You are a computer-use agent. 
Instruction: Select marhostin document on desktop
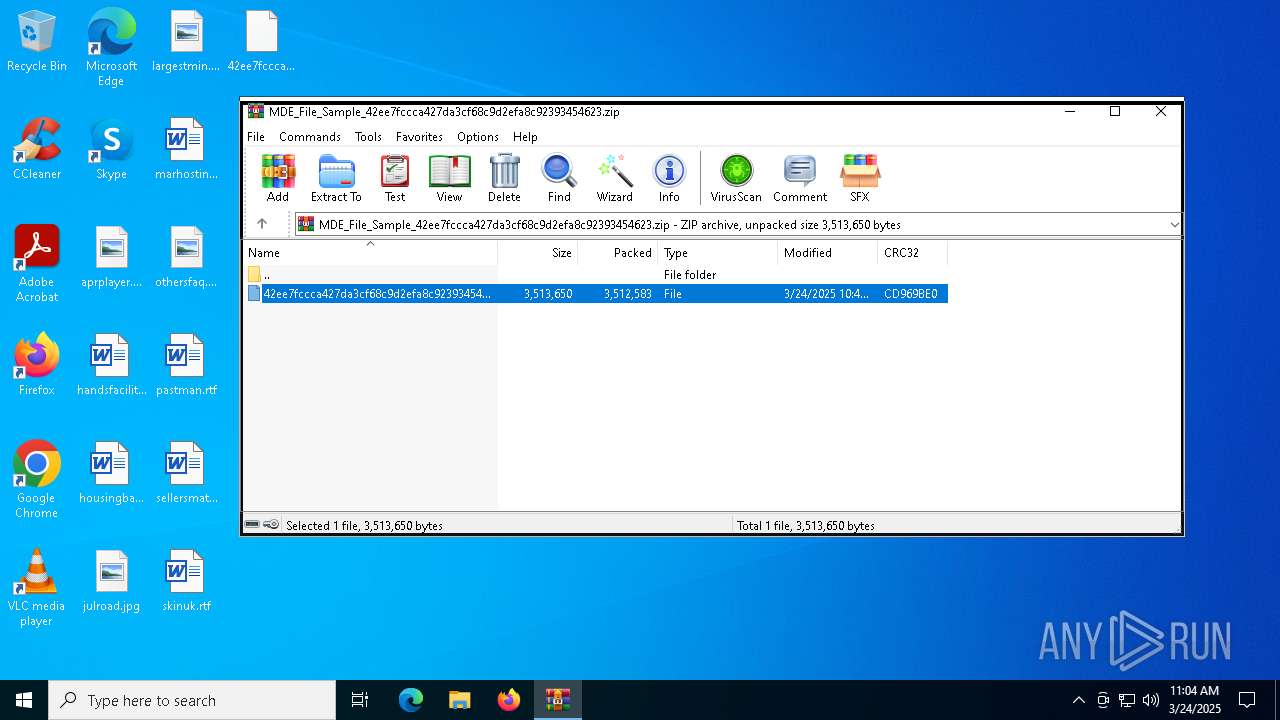[x=186, y=150]
